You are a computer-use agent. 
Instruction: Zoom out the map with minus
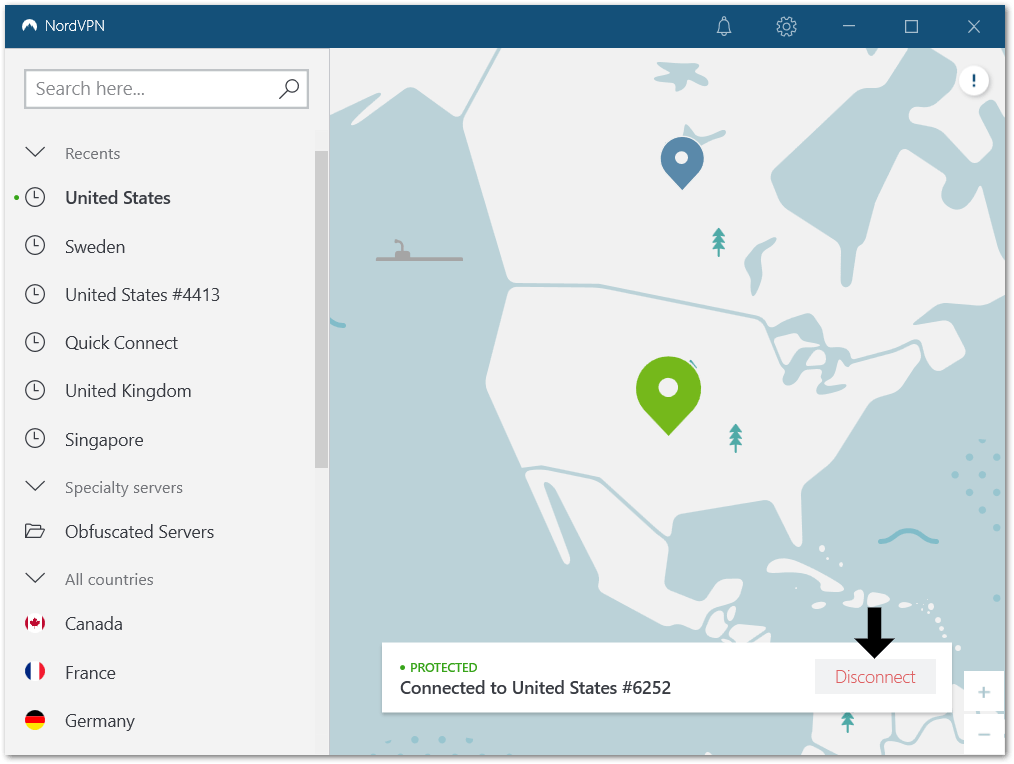pos(984,734)
